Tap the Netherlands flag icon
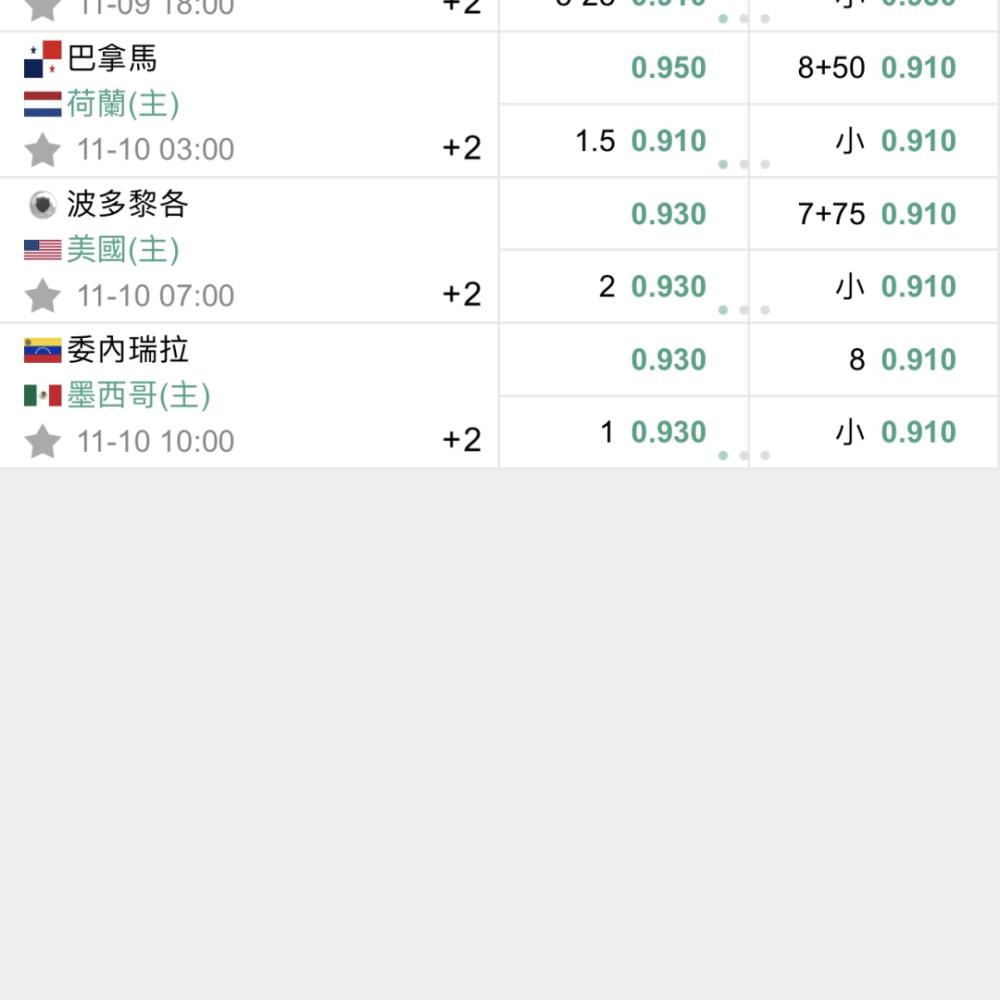 click(43, 105)
